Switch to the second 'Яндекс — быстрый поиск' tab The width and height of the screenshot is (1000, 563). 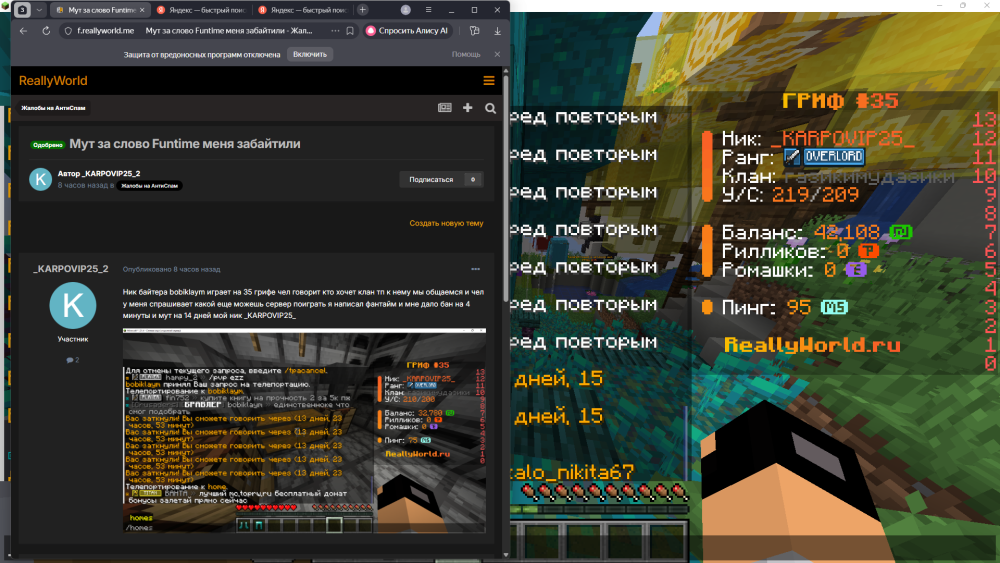pyautogui.click(x=302, y=10)
